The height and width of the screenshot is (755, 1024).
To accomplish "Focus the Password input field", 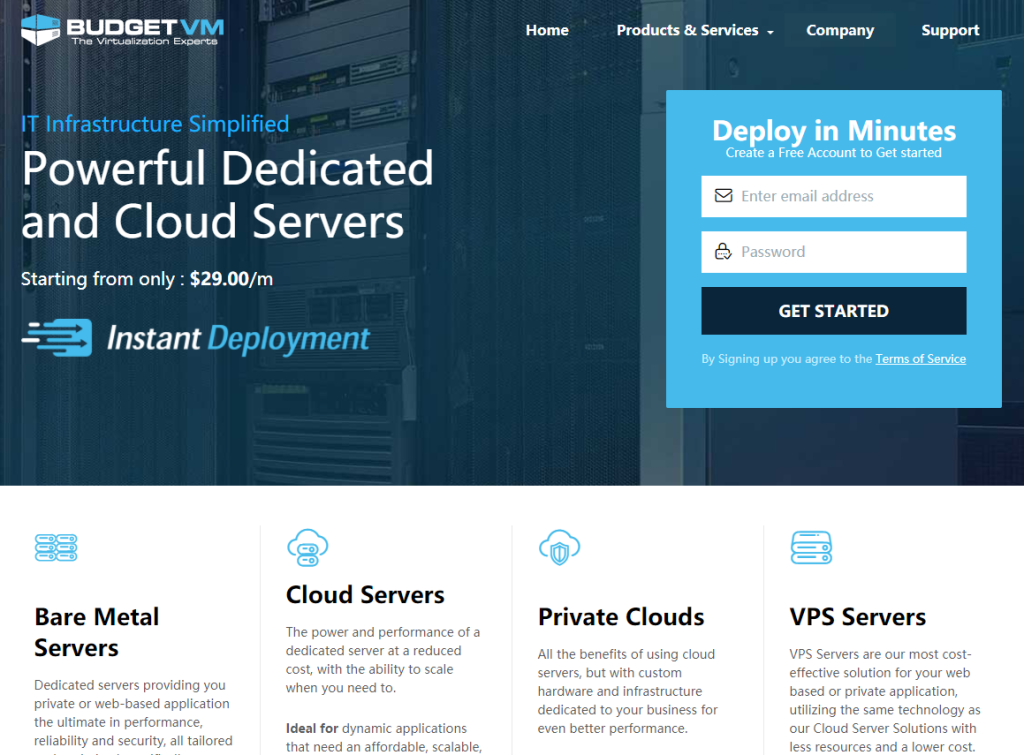I will [834, 252].
